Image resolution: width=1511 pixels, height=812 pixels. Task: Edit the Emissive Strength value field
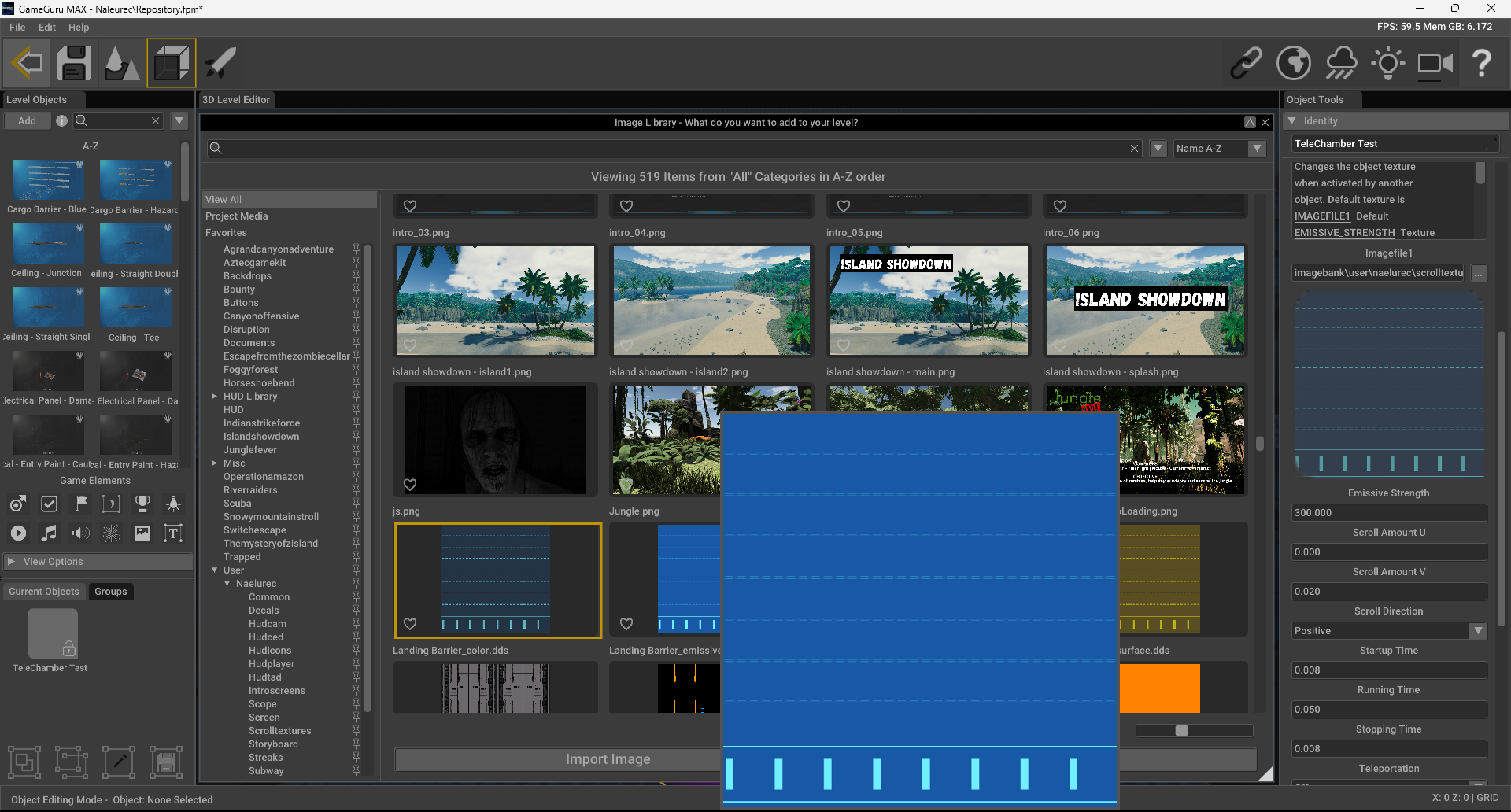pyautogui.click(x=1387, y=512)
